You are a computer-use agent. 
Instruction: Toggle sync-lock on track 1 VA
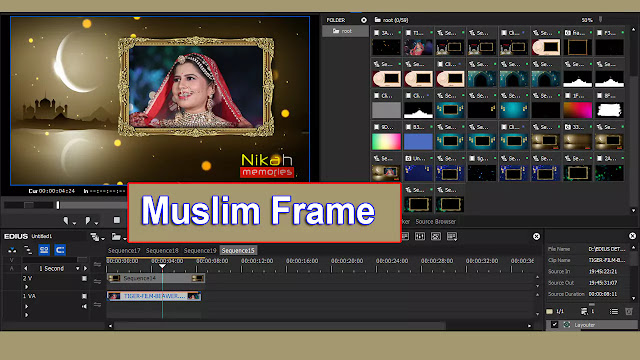tap(97, 304)
